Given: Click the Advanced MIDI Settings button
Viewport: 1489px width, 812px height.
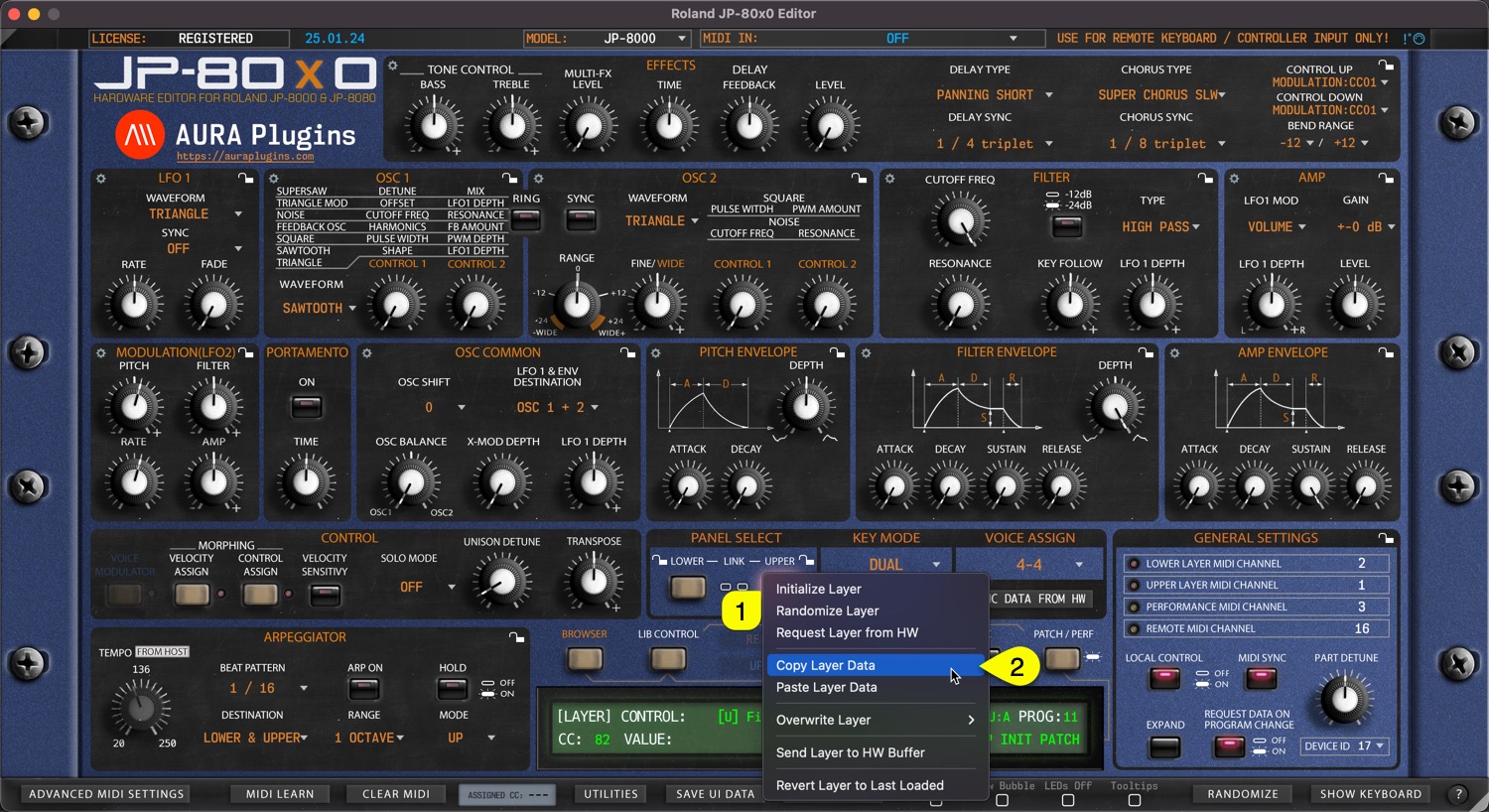Looking at the screenshot, I should 106,794.
